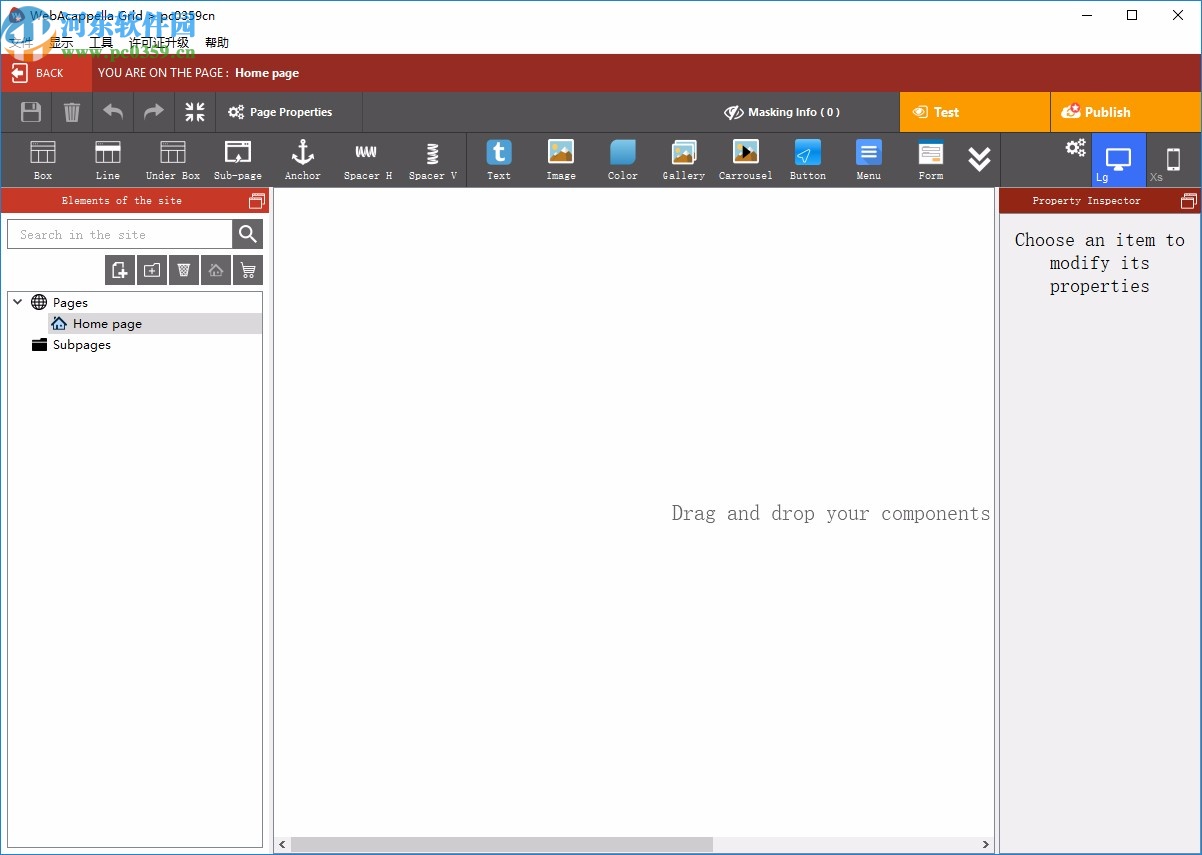Click the Publish button
Viewport: 1202px width, 855px height.
1126,112
